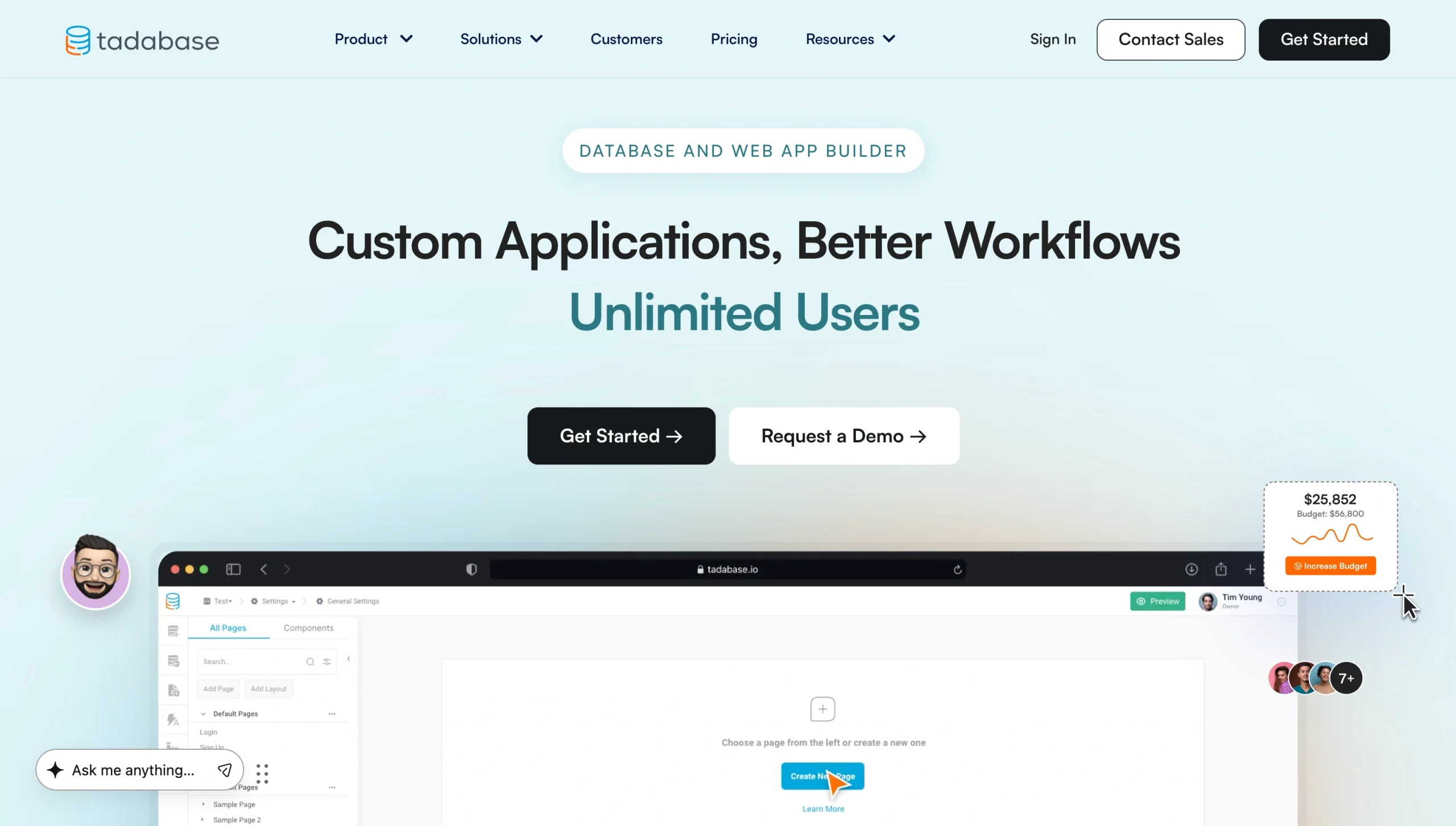The height and width of the screenshot is (826, 1456).
Task: Click the 7+ avatars badge
Action: [1346, 678]
